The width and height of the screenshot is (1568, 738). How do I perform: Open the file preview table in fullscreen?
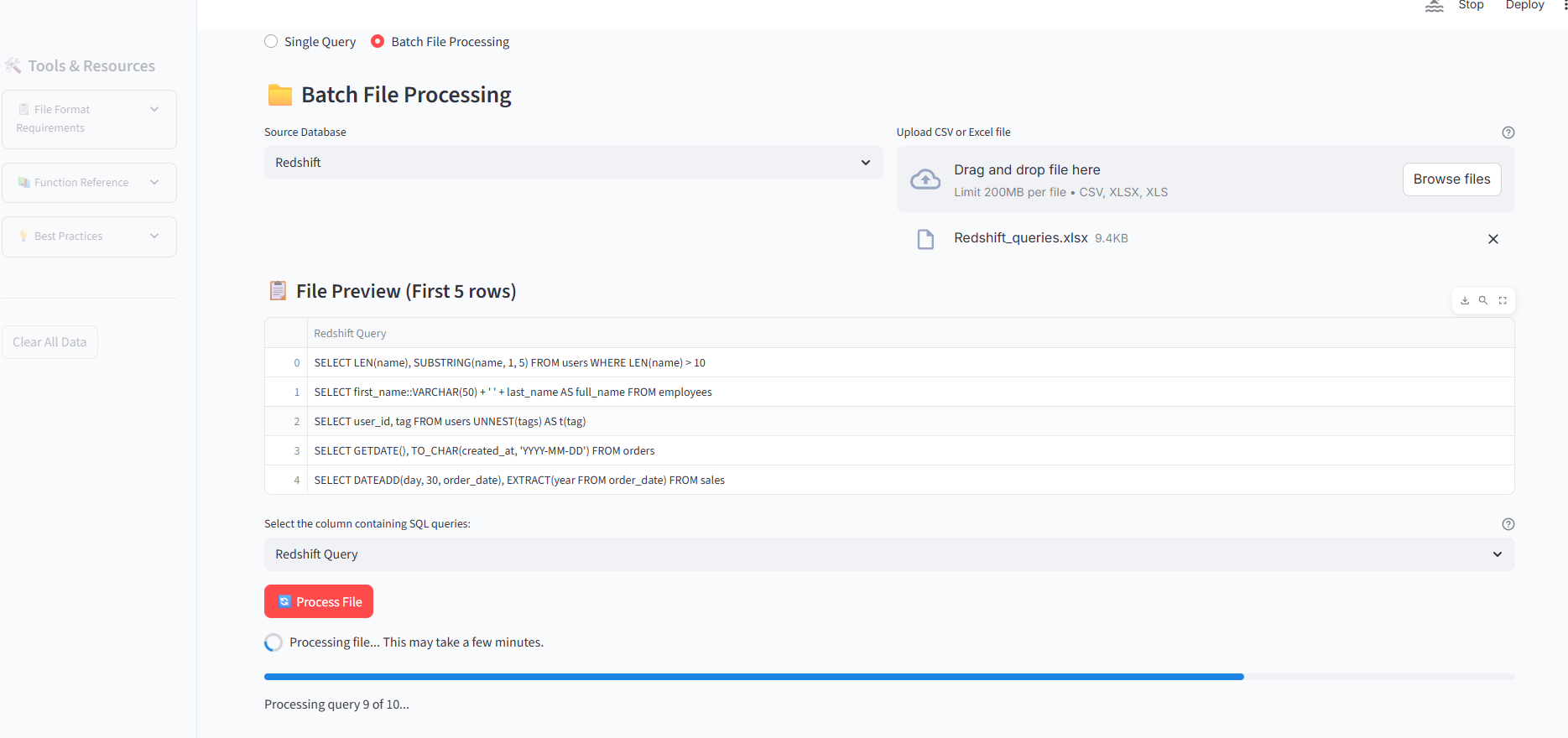click(1503, 300)
